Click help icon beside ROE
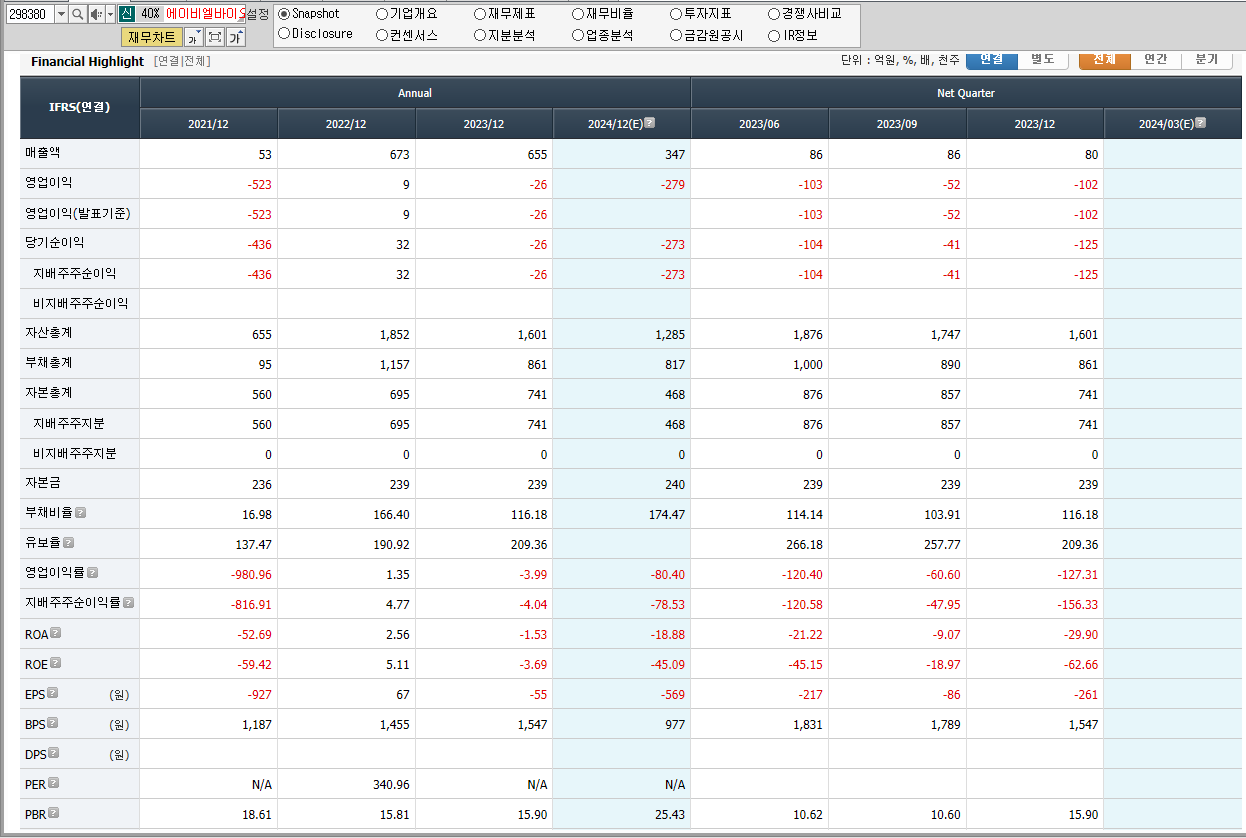 55,663
